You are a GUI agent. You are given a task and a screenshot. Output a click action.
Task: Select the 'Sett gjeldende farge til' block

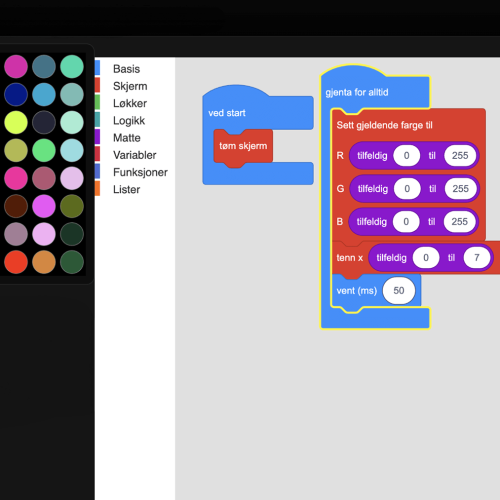384,125
